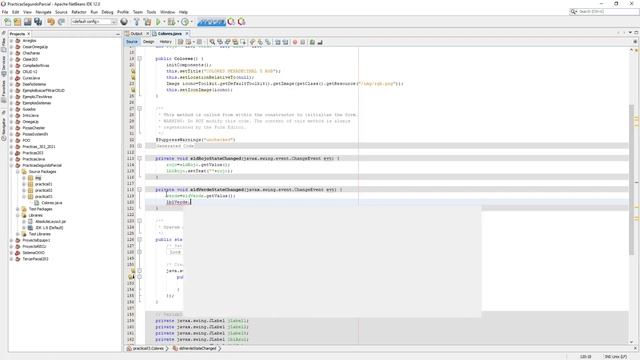Click the Redo toolbar icon
Image resolution: width=640 pixels, height=360 pixels.
pos(62,22)
